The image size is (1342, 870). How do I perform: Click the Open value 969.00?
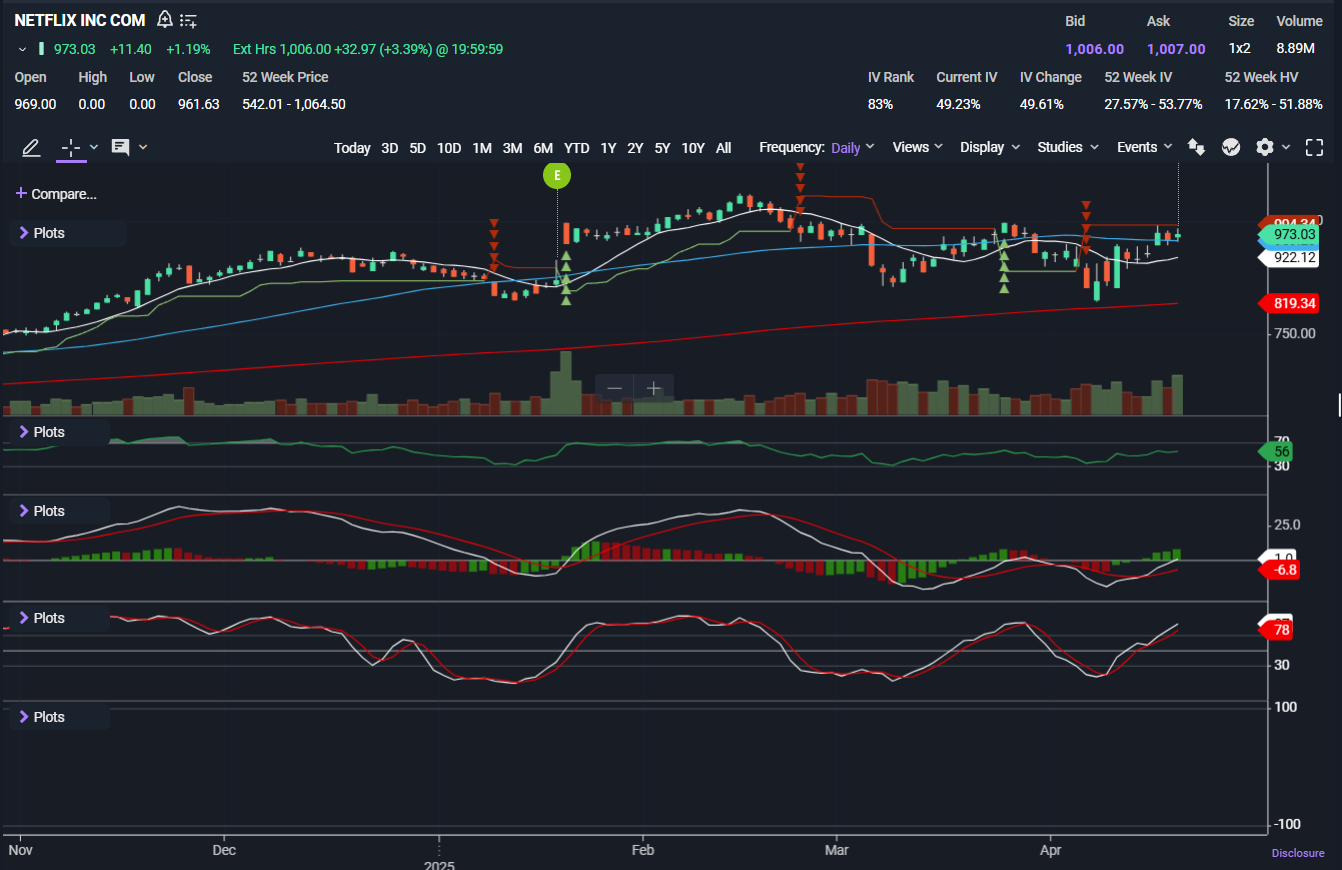click(35, 104)
